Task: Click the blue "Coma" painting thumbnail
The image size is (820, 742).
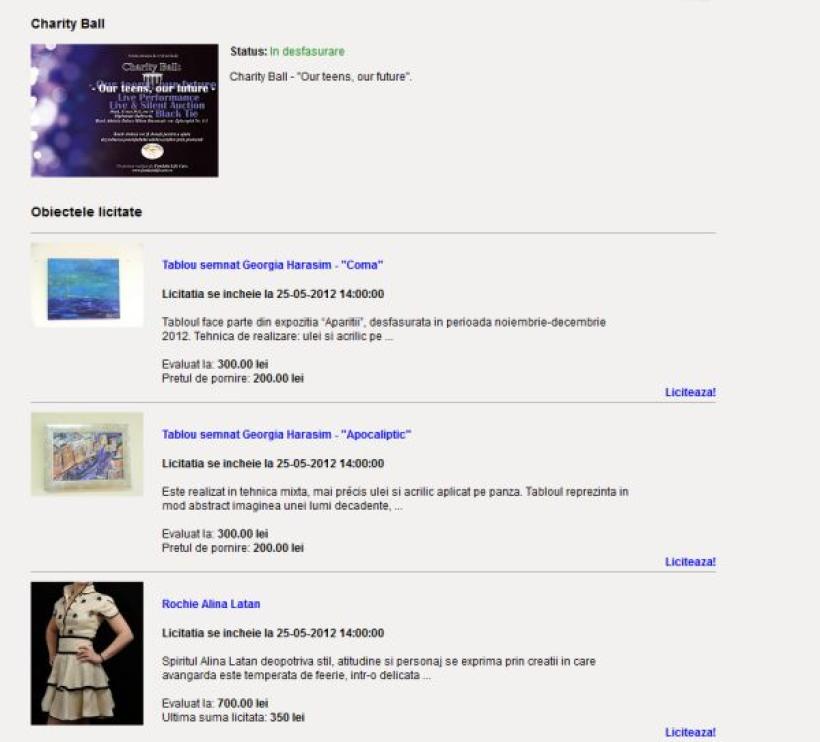Action: pos(87,285)
